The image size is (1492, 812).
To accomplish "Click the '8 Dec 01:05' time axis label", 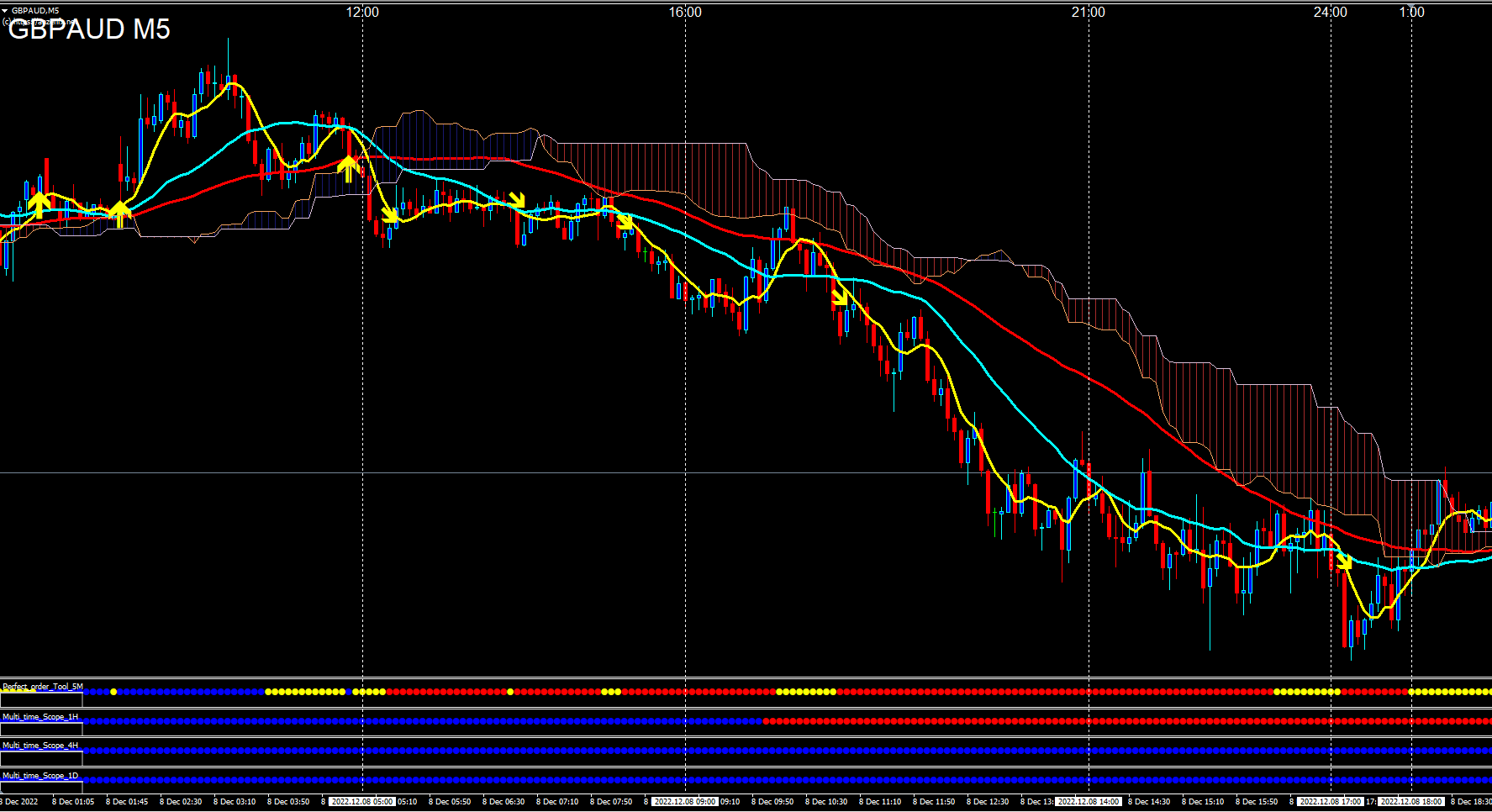I will click(73, 802).
